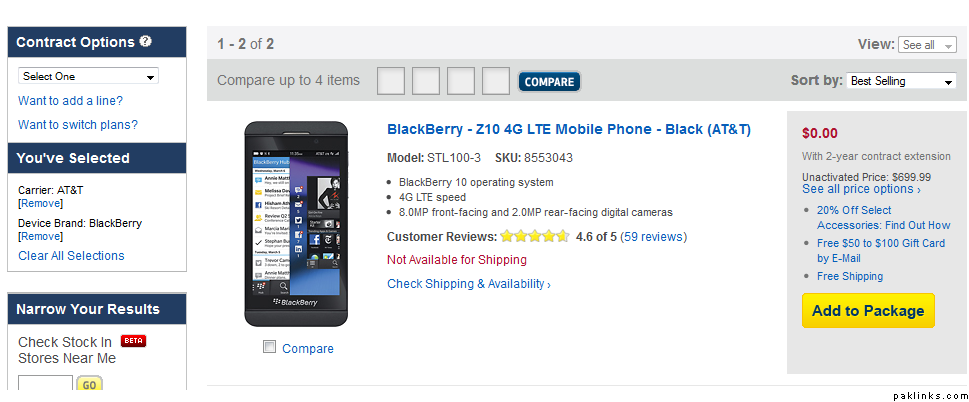Click the Contract Options help question mark icon
The height and width of the screenshot is (402, 969).
tap(146, 42)
